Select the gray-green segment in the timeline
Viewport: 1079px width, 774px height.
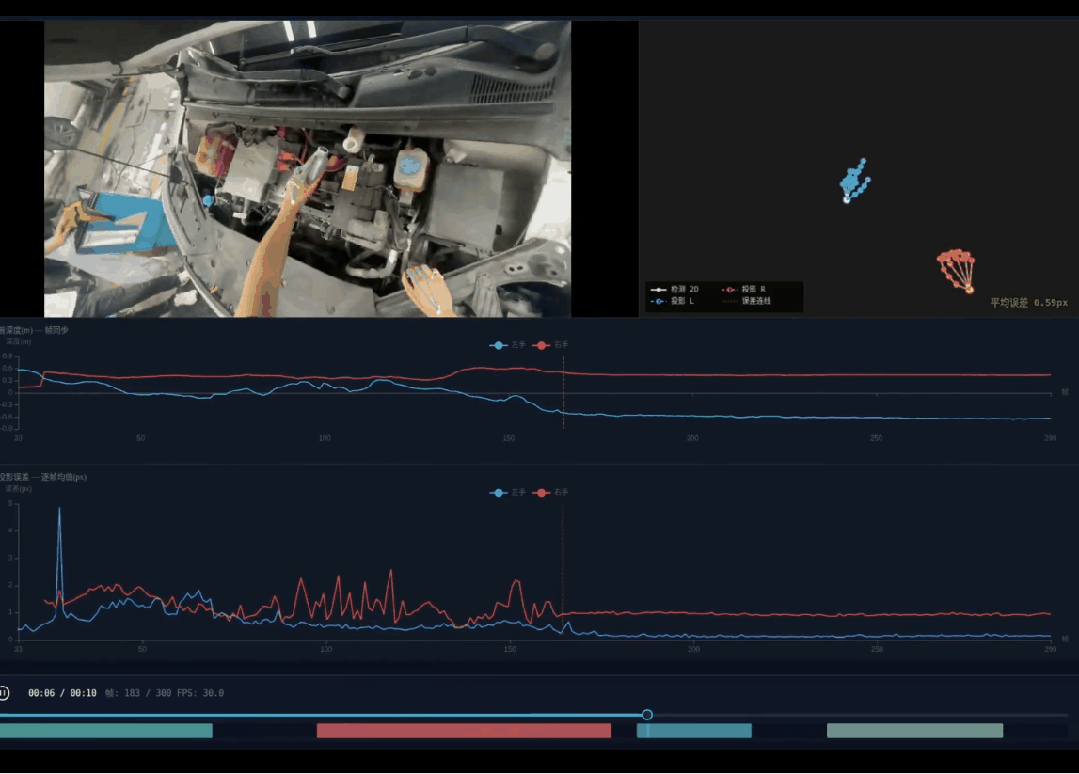tap(915, 731)
